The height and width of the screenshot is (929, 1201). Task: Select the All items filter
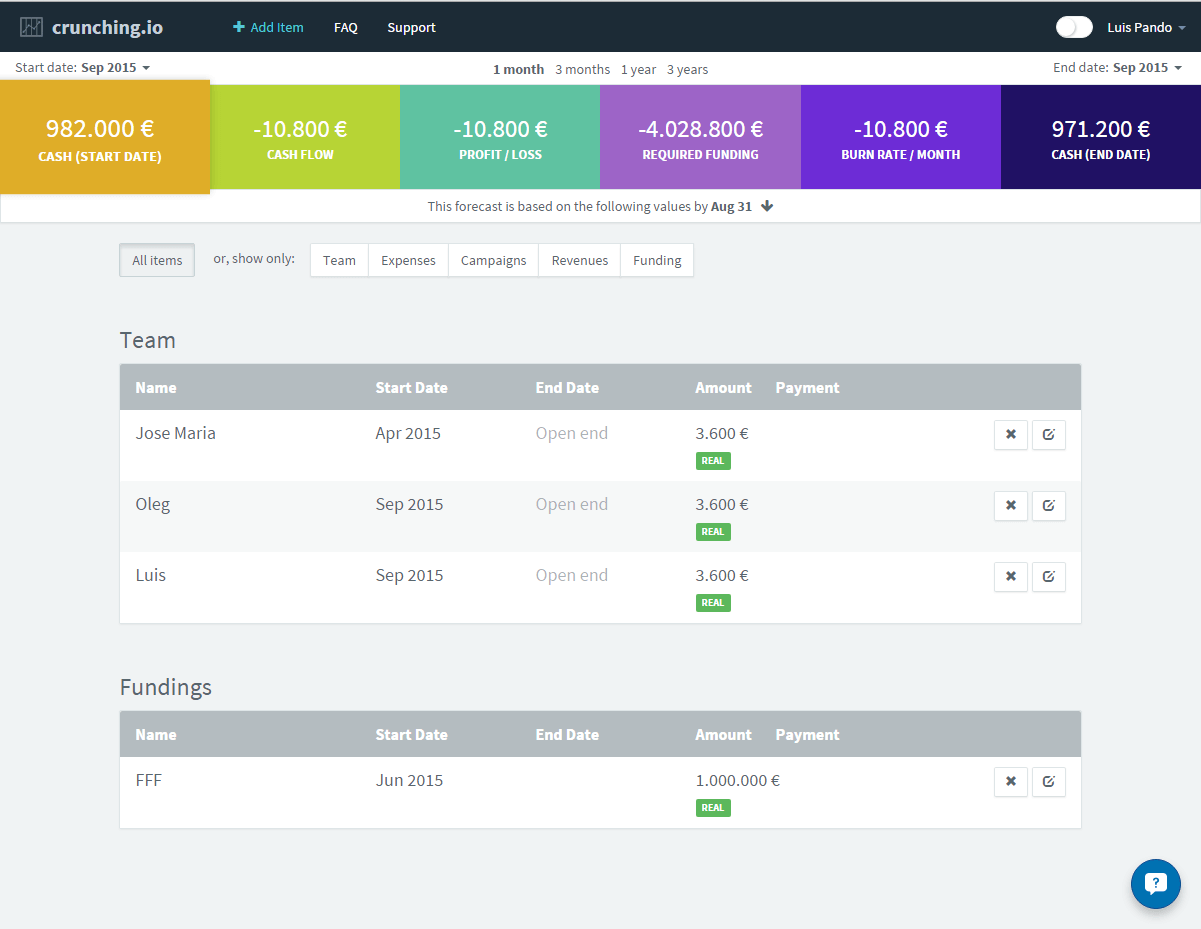[157, 261]
